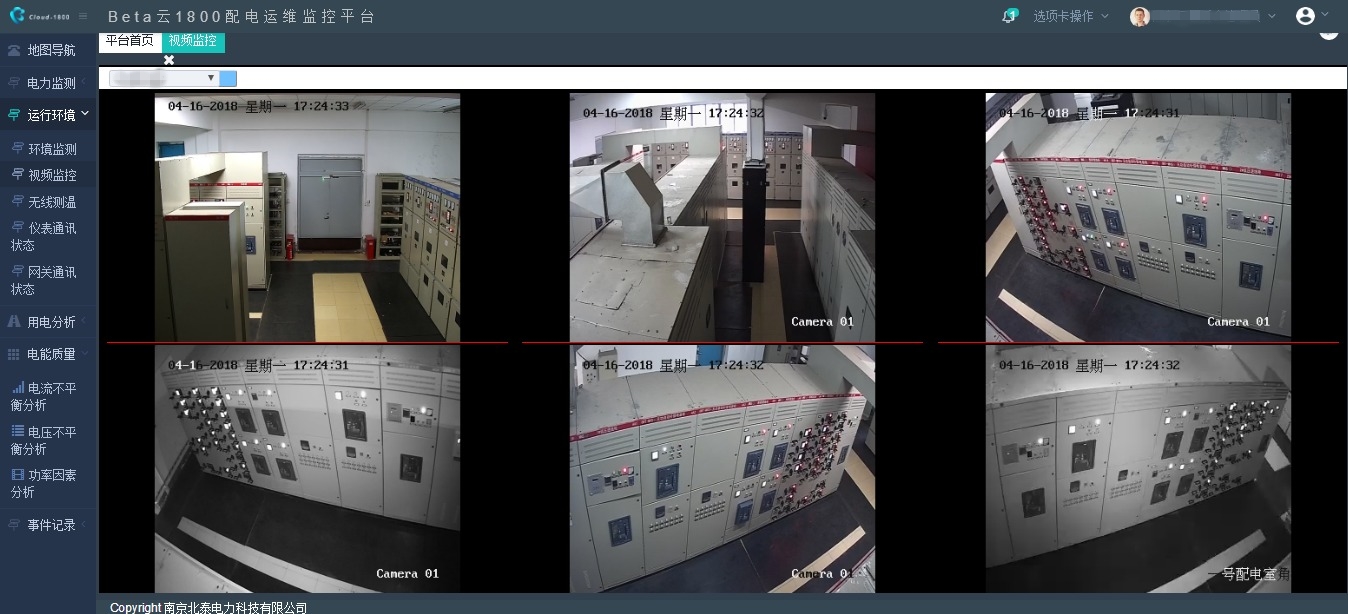Viewport: 1348px width, 614px height.
Task: Click the Cloud-1800 logo icon
Action: point(17,16)
